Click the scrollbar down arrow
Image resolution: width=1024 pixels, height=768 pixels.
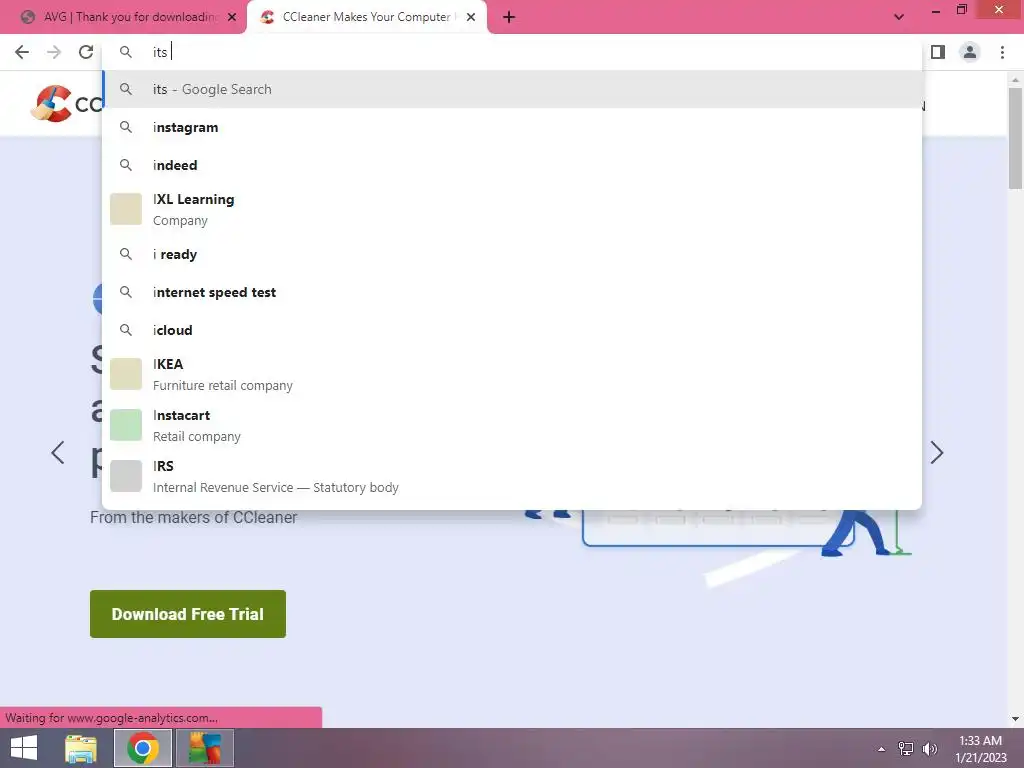click(x=1015, y=719)
